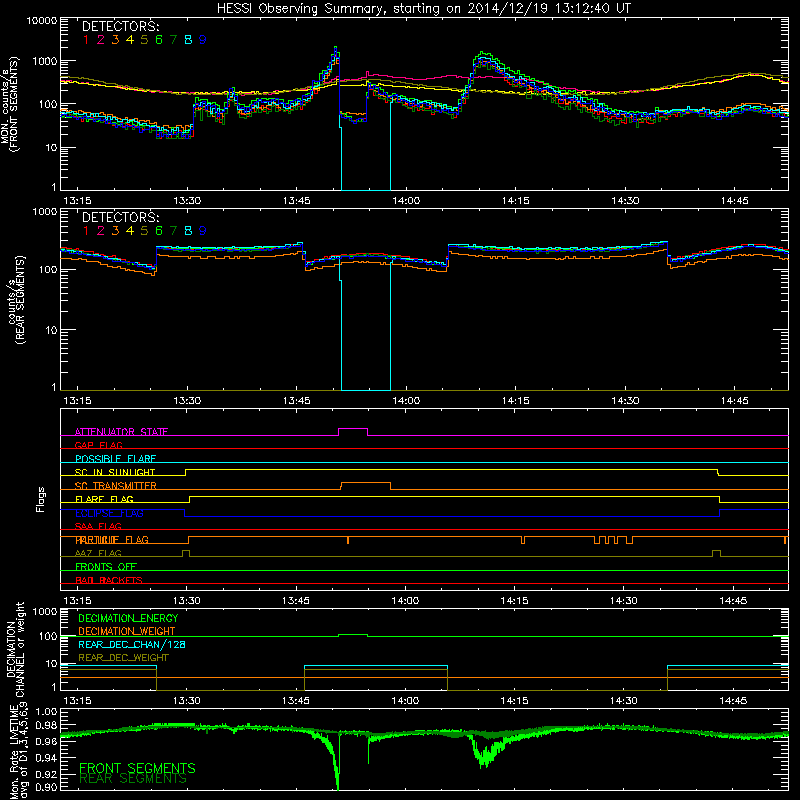Click the REAR_DEC_WEIGHT legend label
The width and height of the screenshot is (800, 800).
[x=123, y=658]
